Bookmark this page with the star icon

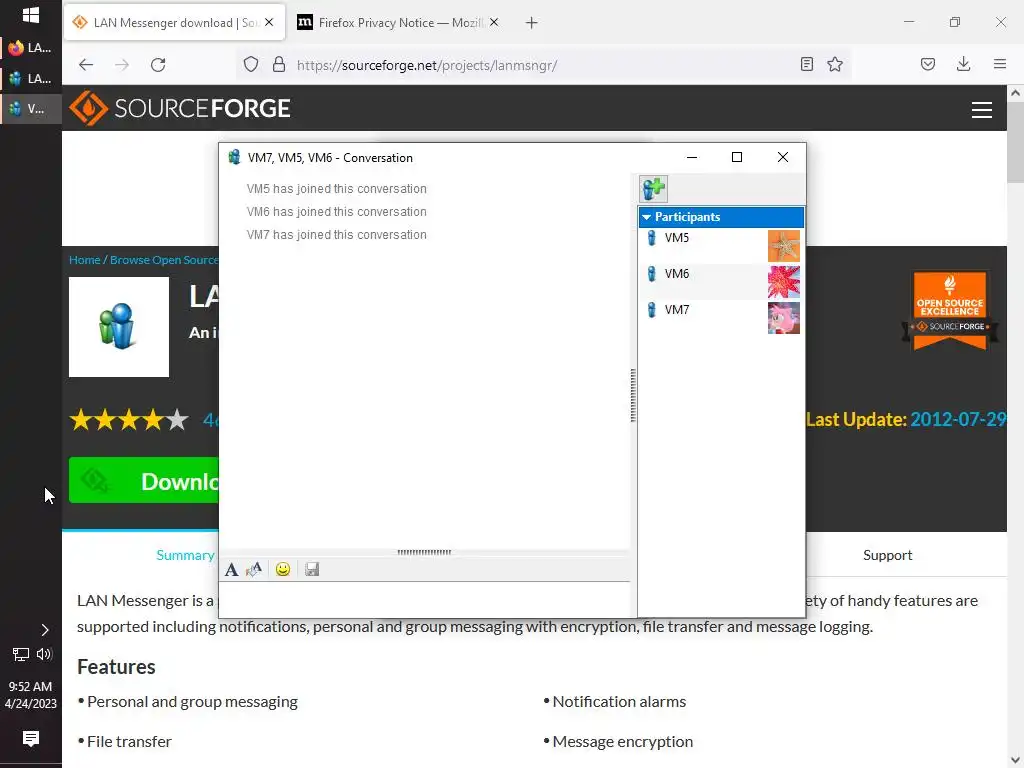835,65
